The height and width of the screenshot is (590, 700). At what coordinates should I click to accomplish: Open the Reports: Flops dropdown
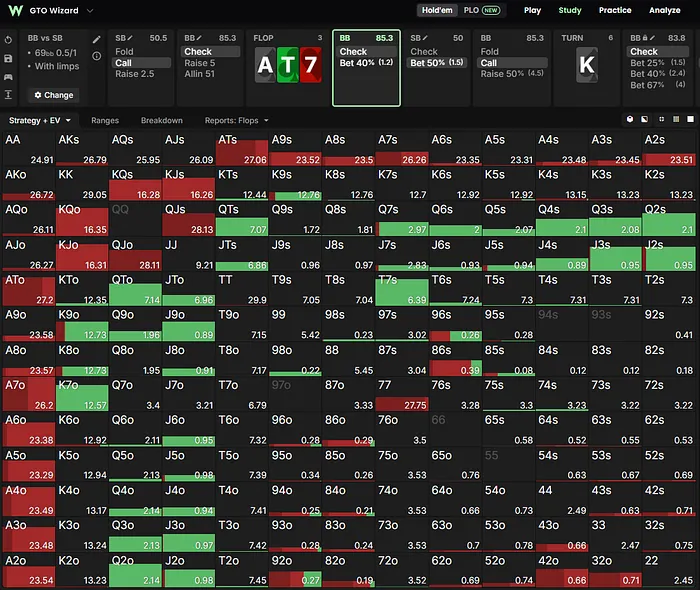(237, 120)
